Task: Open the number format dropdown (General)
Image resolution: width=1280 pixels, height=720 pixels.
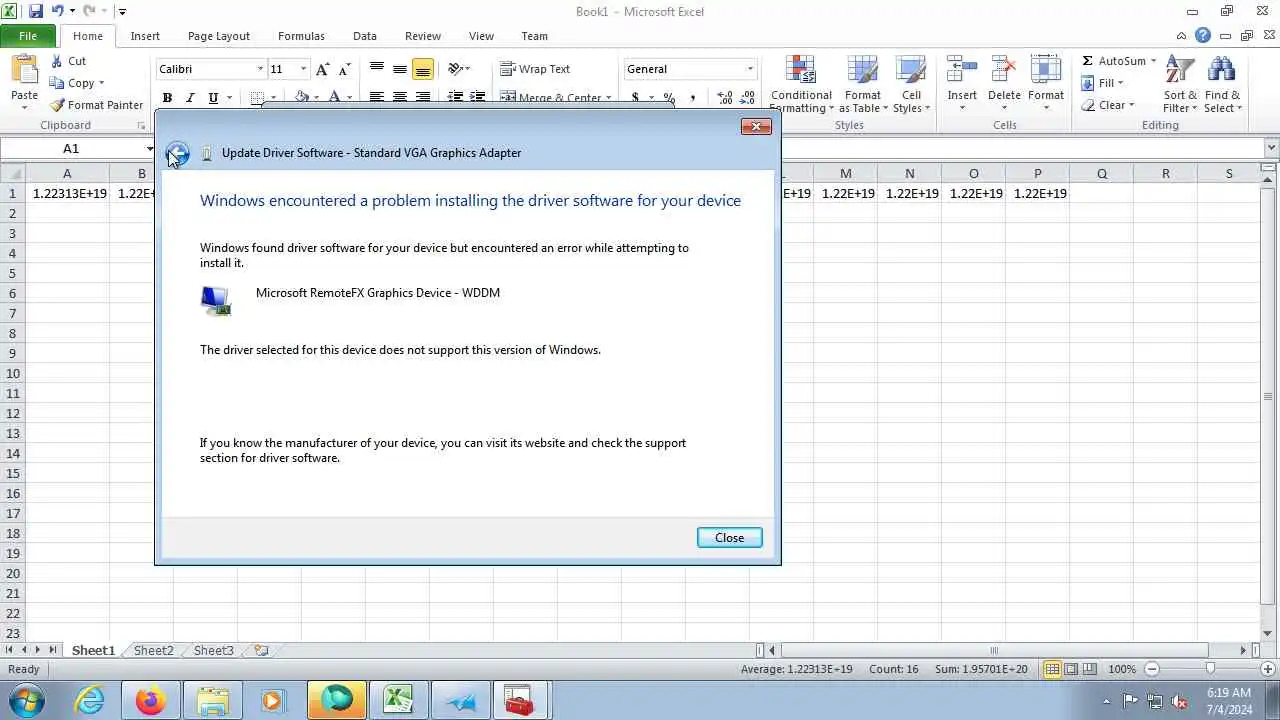Action: [x=750, y=69]
